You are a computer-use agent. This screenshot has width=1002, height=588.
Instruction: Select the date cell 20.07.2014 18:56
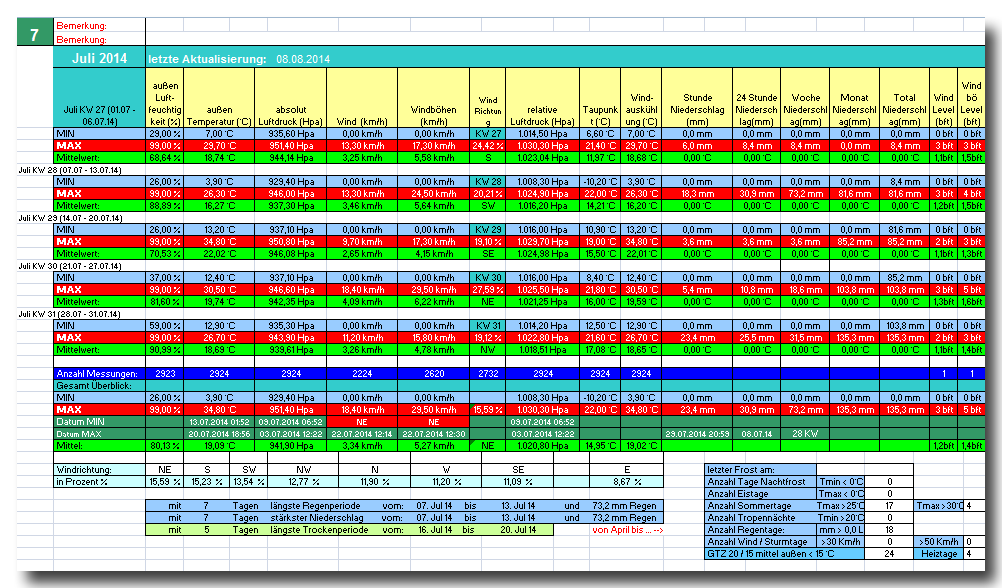point(219,434)
